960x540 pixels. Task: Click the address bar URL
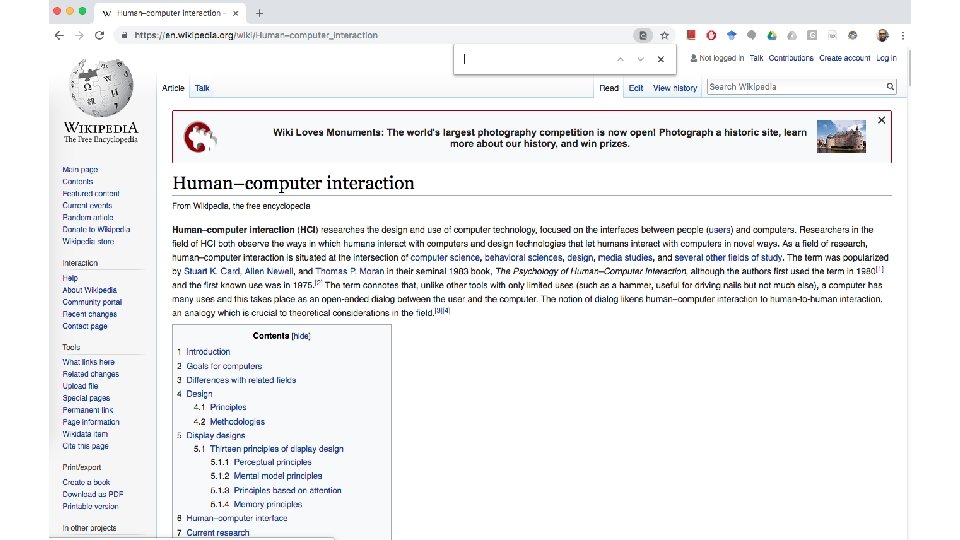pyautogui.click(x=256, y=36)
